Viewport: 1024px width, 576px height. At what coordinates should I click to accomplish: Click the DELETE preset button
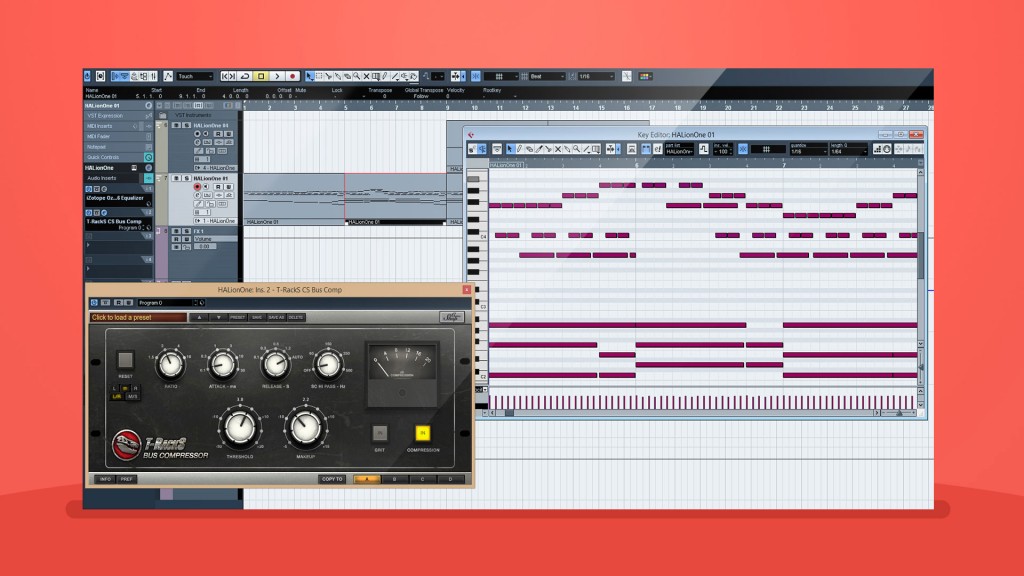click(296, 317)
